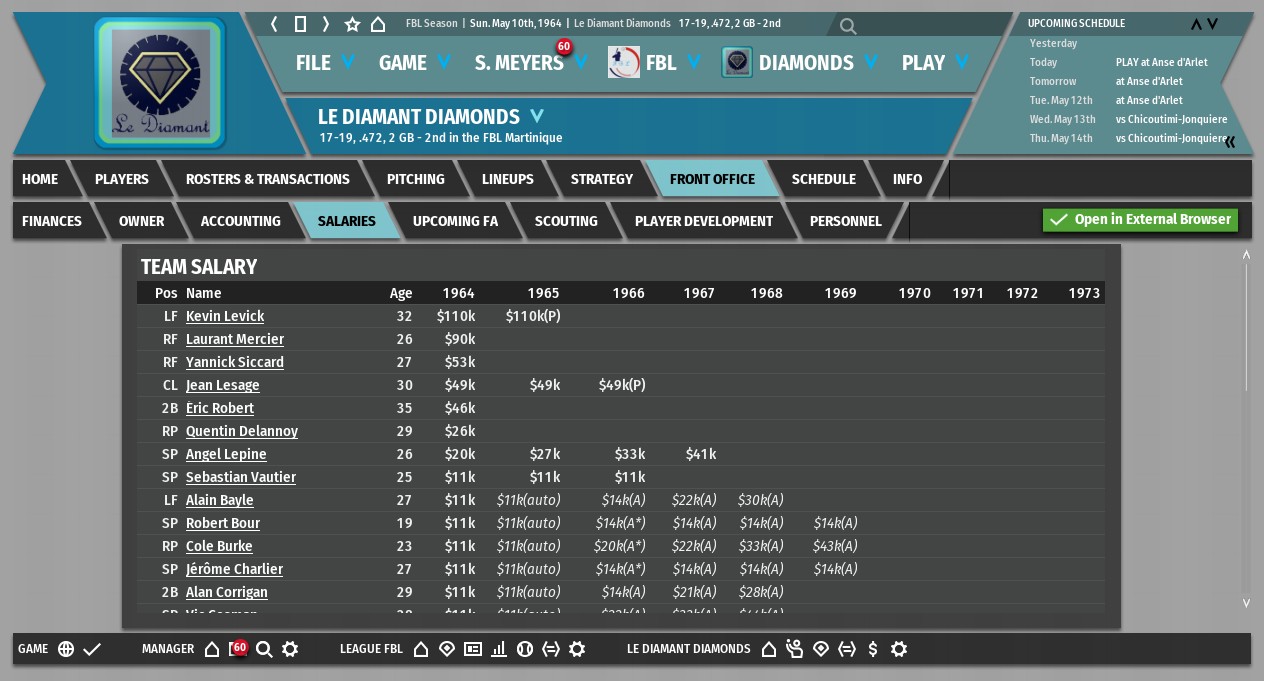
Task: Click the checkmark icon in Game toolbar
Action: point(92,649)
